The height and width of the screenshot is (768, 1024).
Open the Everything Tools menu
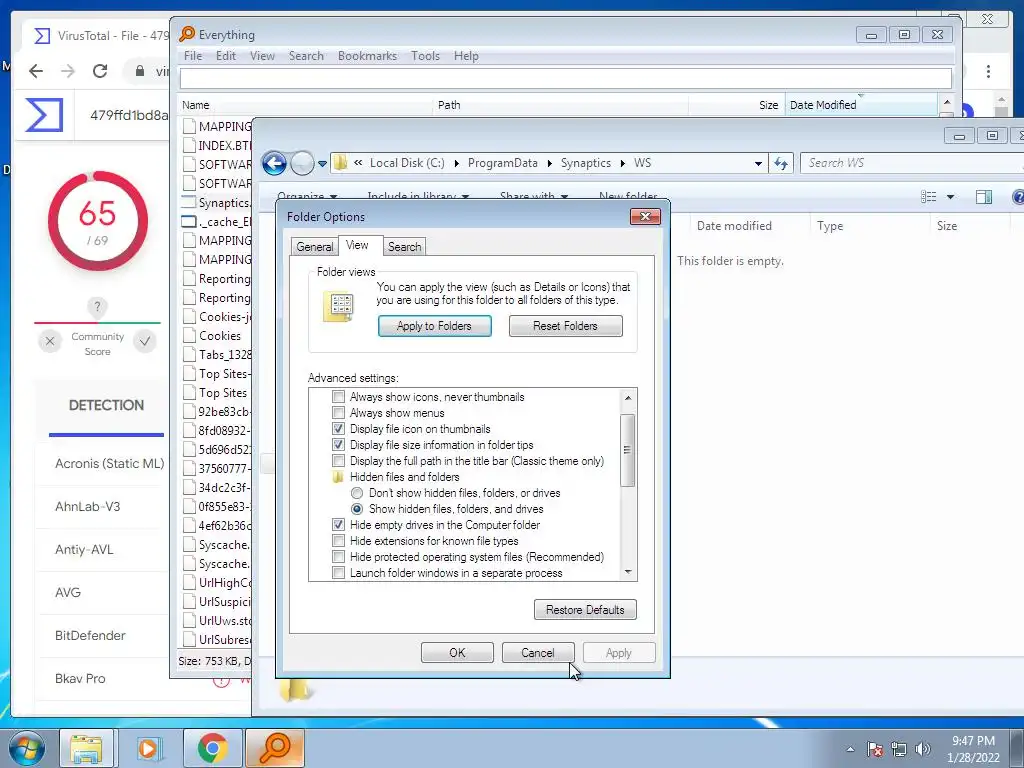click(x=425, y=56)
